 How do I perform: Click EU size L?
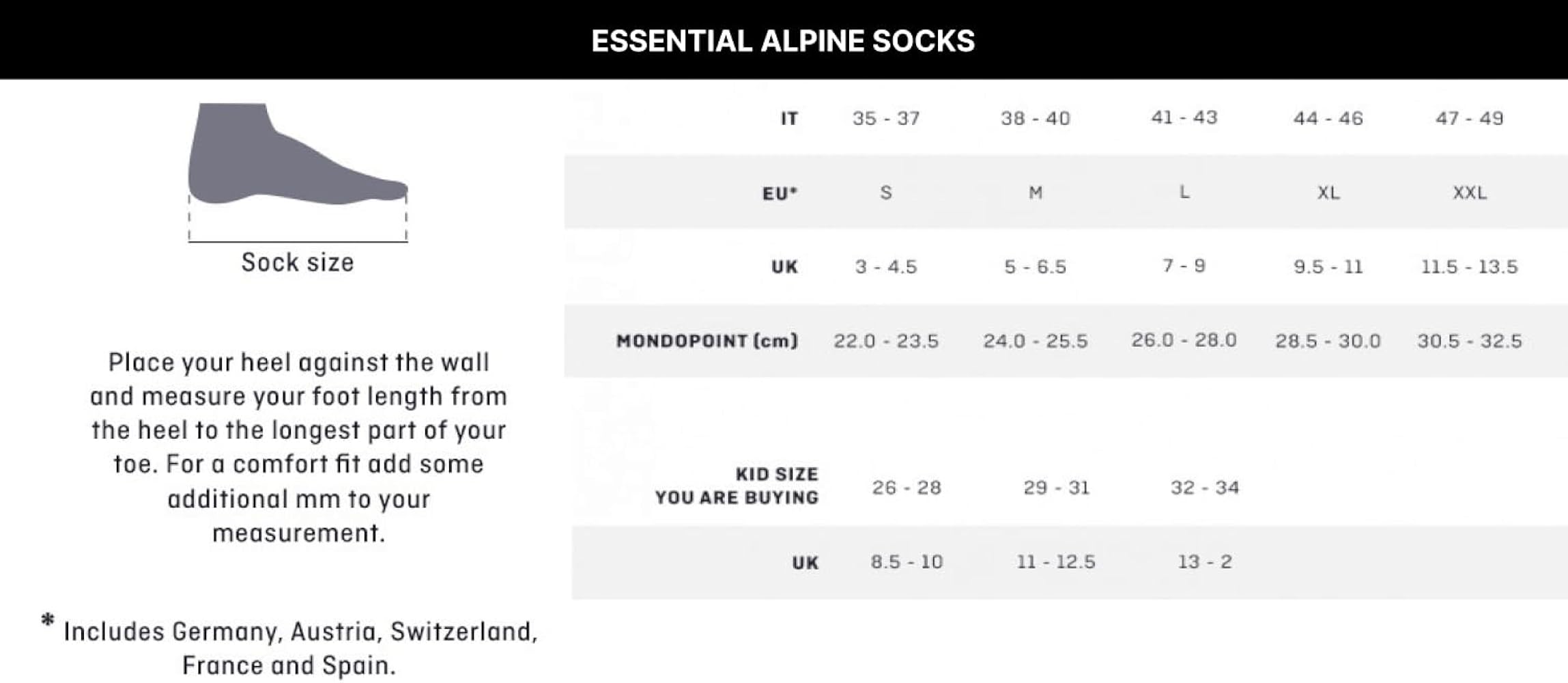(x=1184, y=192)
